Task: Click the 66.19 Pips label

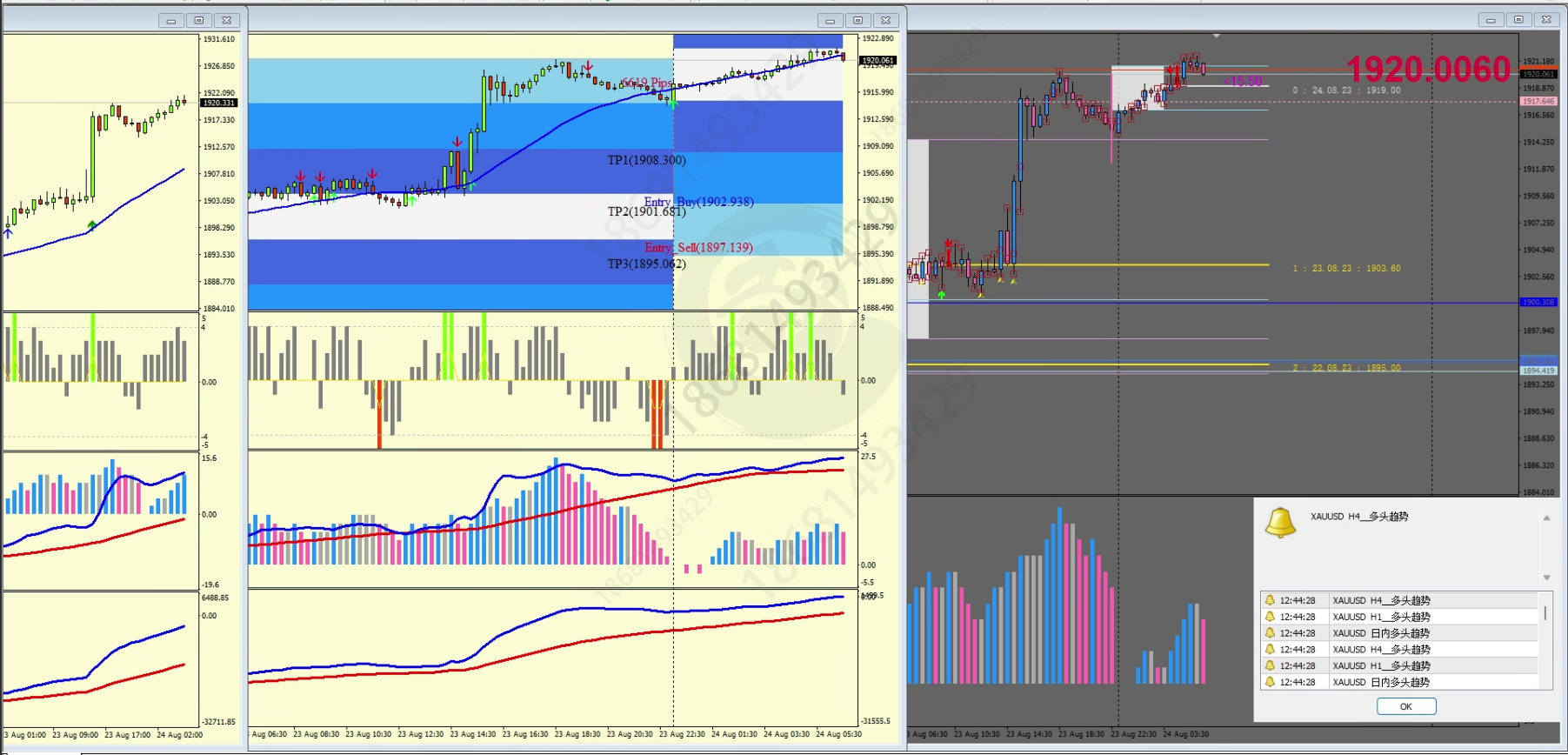Action: [x=646, y=83]
